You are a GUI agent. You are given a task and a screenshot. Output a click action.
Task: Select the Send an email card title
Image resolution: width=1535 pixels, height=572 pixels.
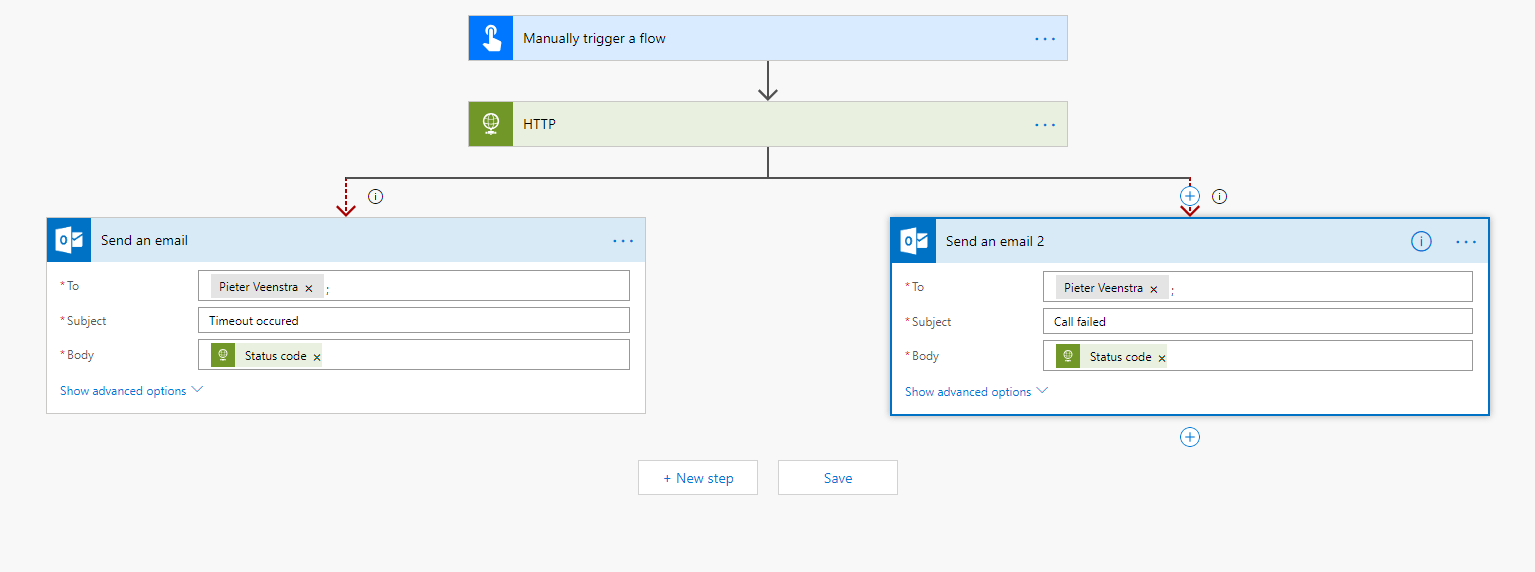[x=144, y=240]
